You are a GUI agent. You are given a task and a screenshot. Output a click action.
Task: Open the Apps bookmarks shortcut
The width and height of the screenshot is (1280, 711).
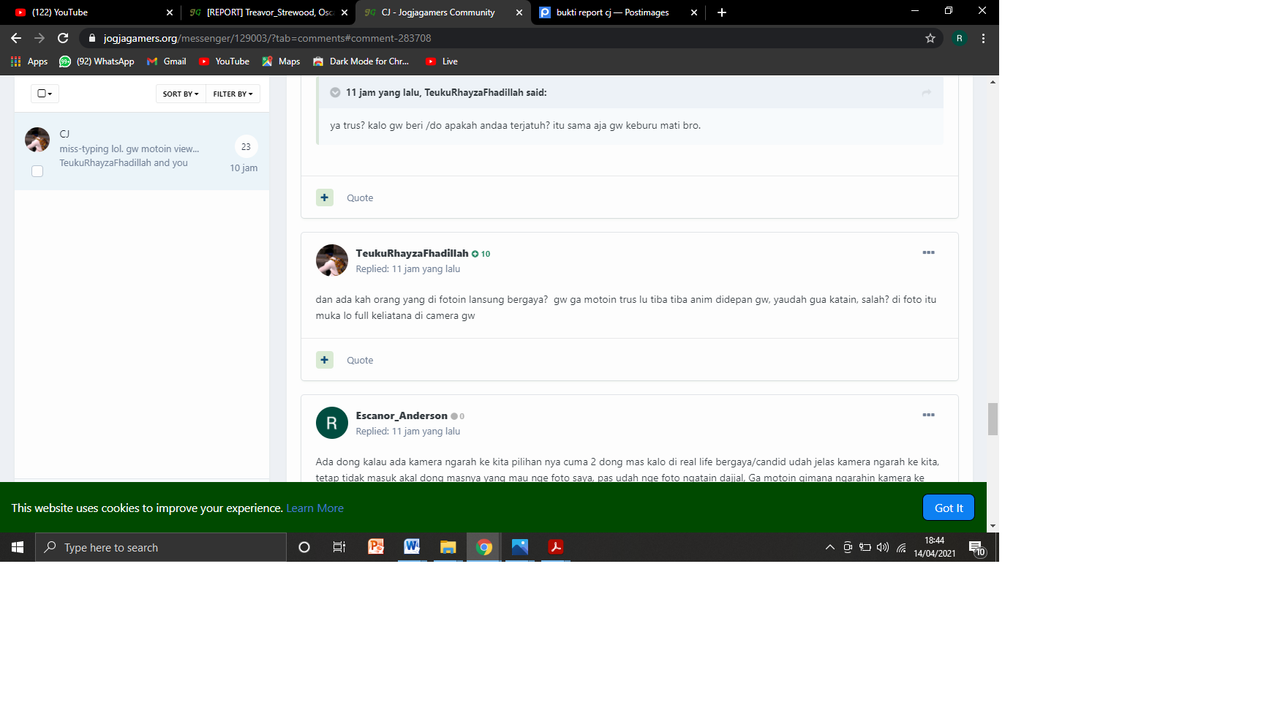(29, 61)
